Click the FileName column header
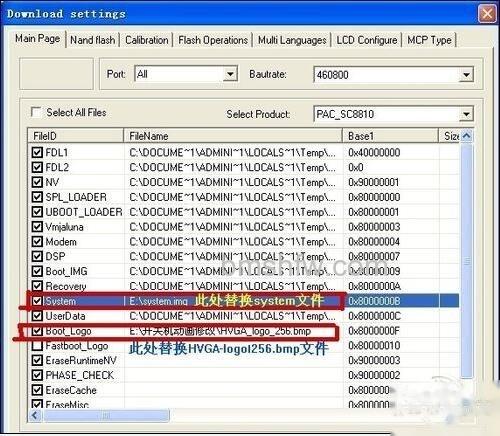Screen dimensions: 500x436 (x=233, y=136)
